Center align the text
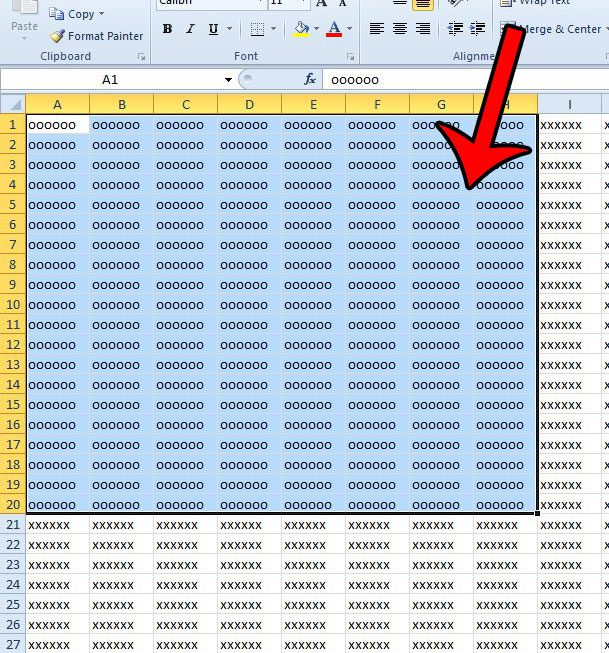 [400, 28]
